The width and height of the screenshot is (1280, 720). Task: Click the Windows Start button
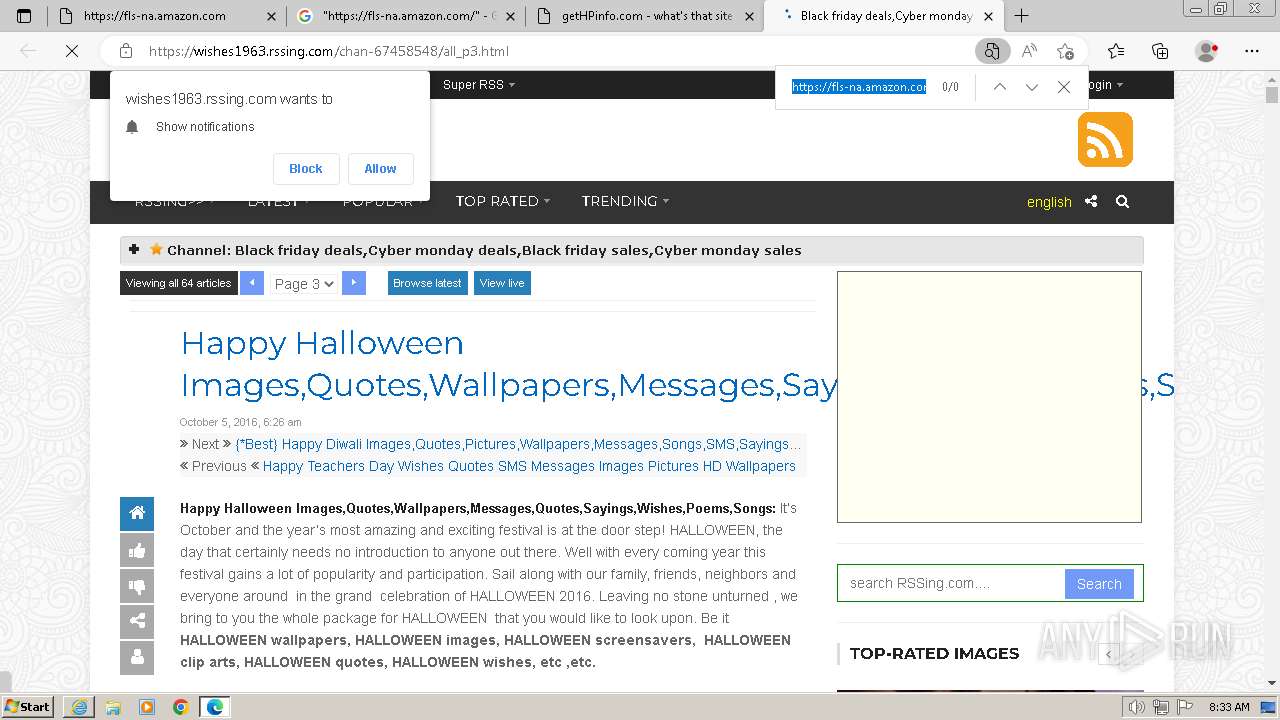pyautogui.click(x=28, y=707)
